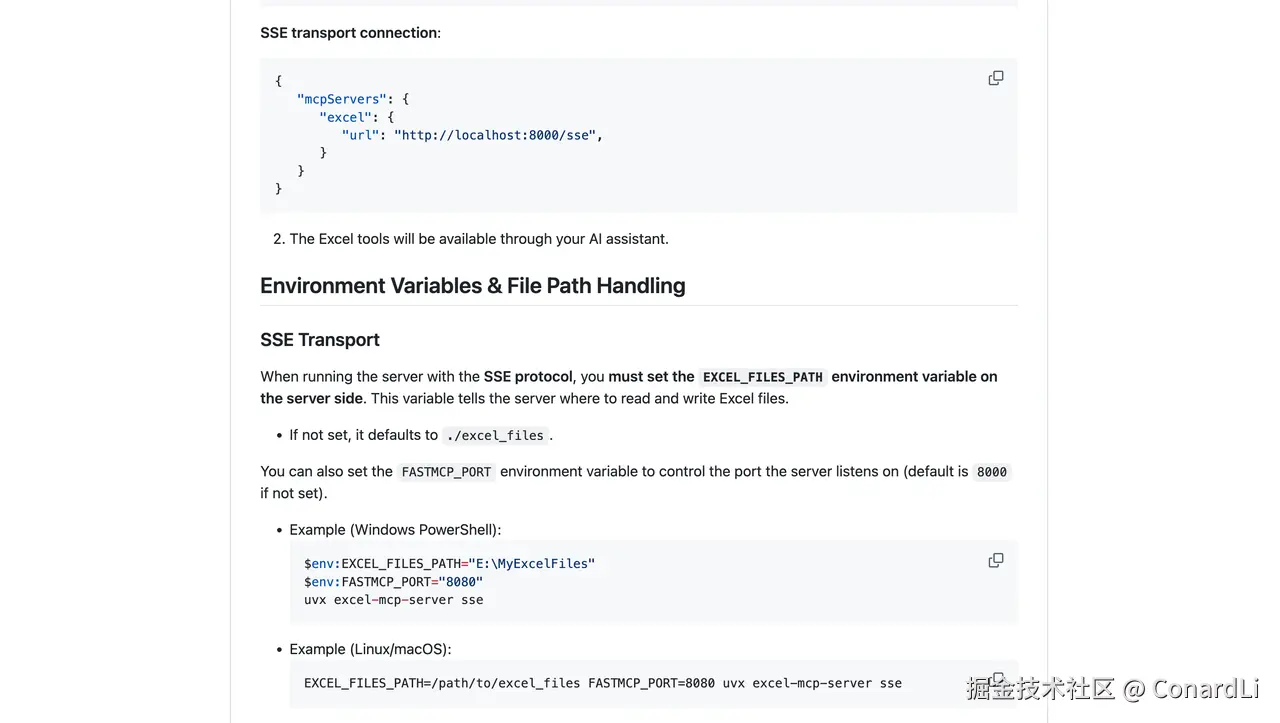
Task: Click the default 8000 port inline code
Action: click(x=991, y=472)
